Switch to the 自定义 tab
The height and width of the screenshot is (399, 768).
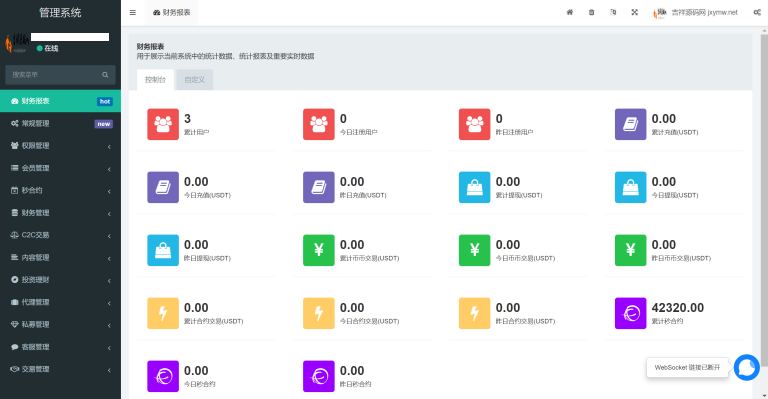click(194, 80)
